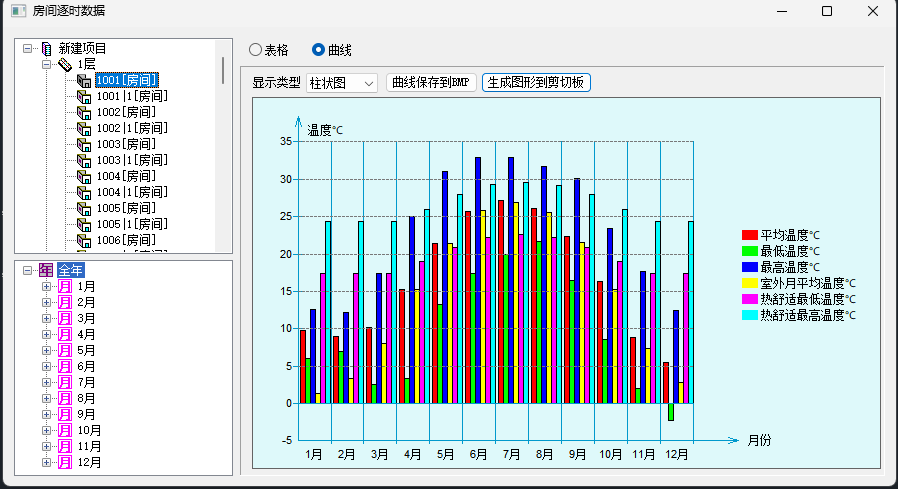This screenshot has height=489, width=898.
Task: Select 12月 in the month tree
Action: click(89, 463)
